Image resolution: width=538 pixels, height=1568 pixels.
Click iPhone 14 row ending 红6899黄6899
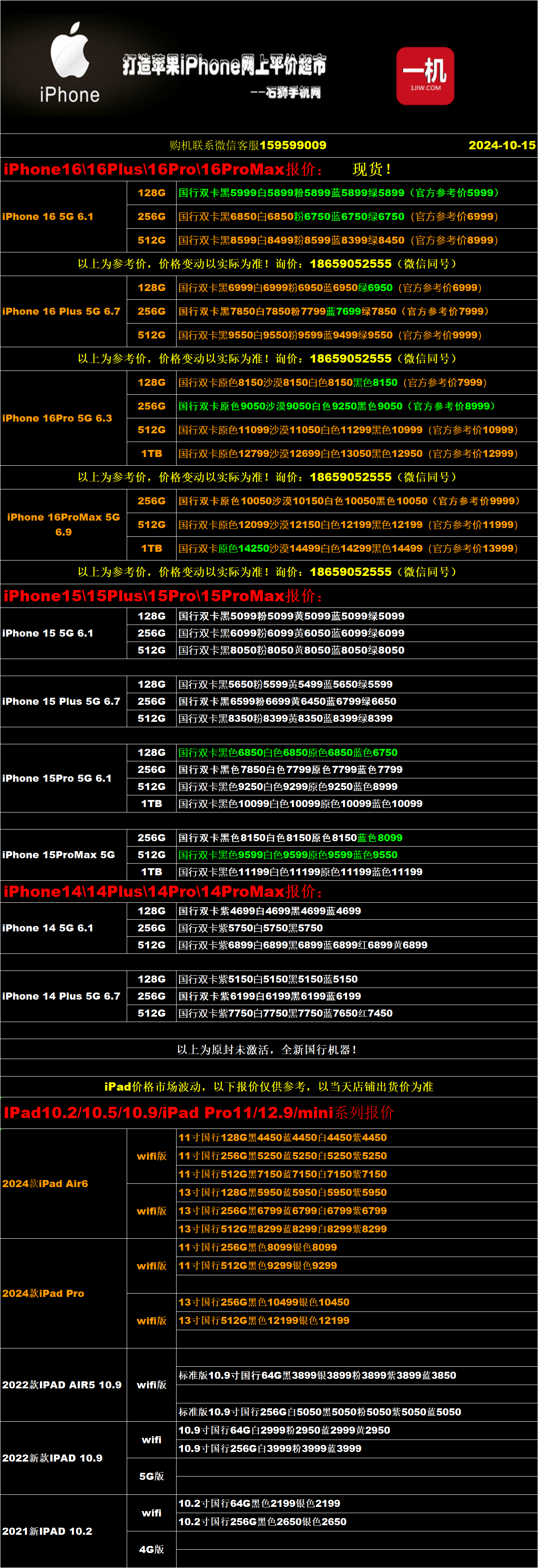tap(357, 945)
